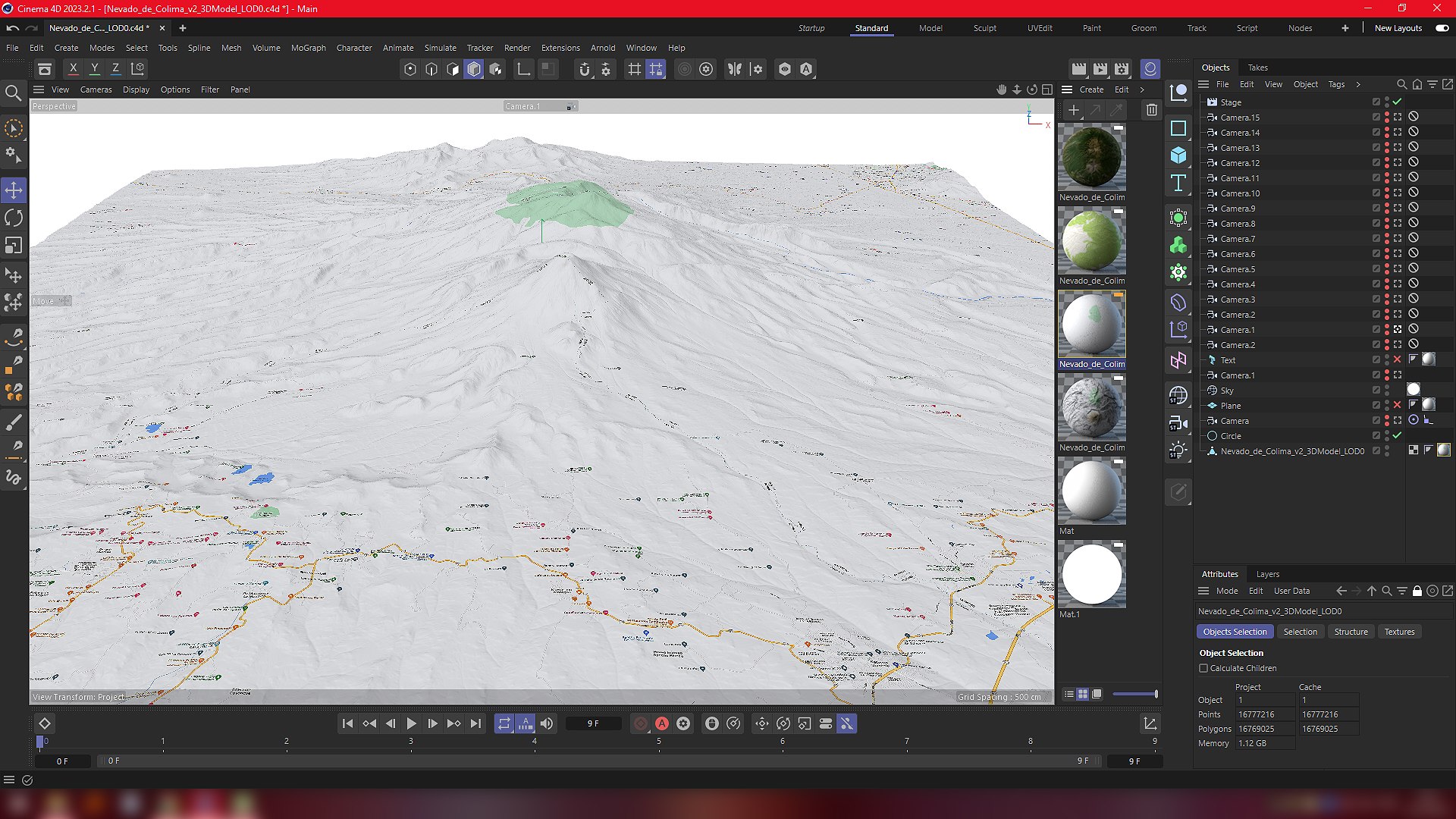Switch to the Takes tab

[x=1257, y=67]
